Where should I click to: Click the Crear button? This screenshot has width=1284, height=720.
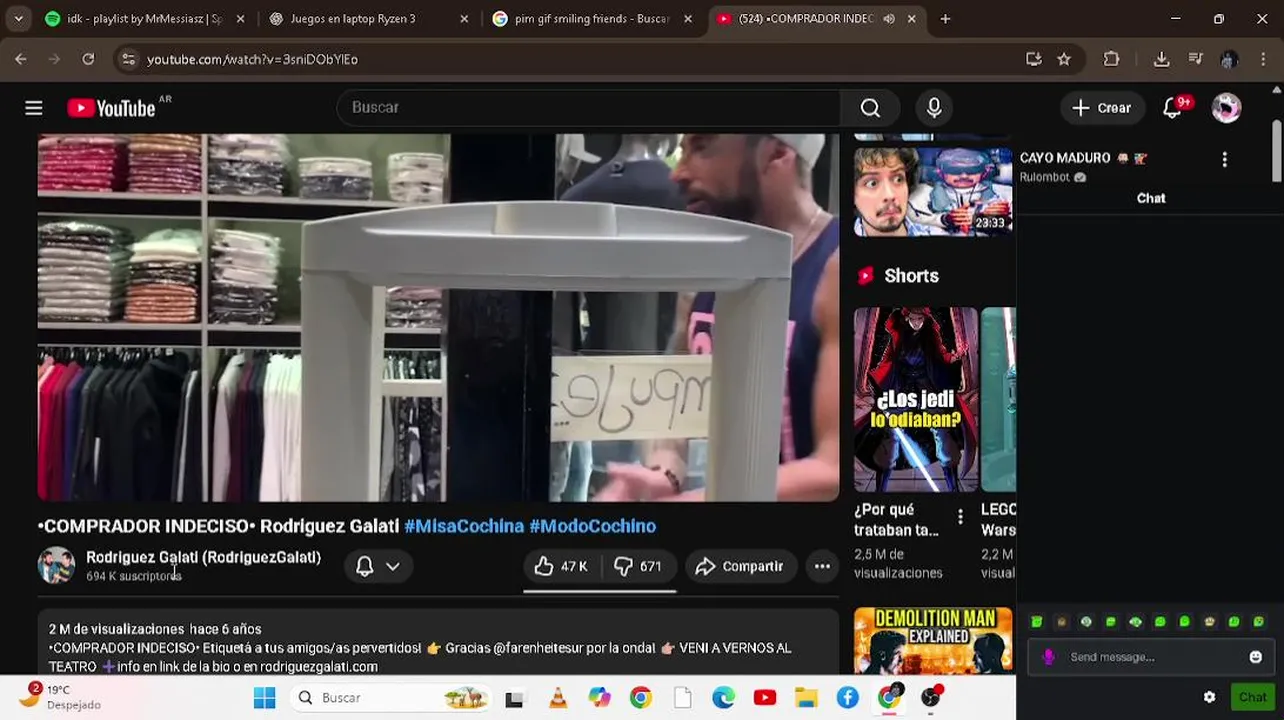click(1101, 108)
